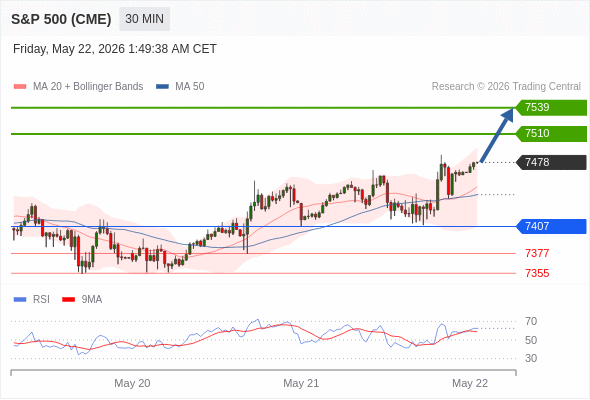
Task: Click the 7355 support level label
Action: [x=537, y=273]
